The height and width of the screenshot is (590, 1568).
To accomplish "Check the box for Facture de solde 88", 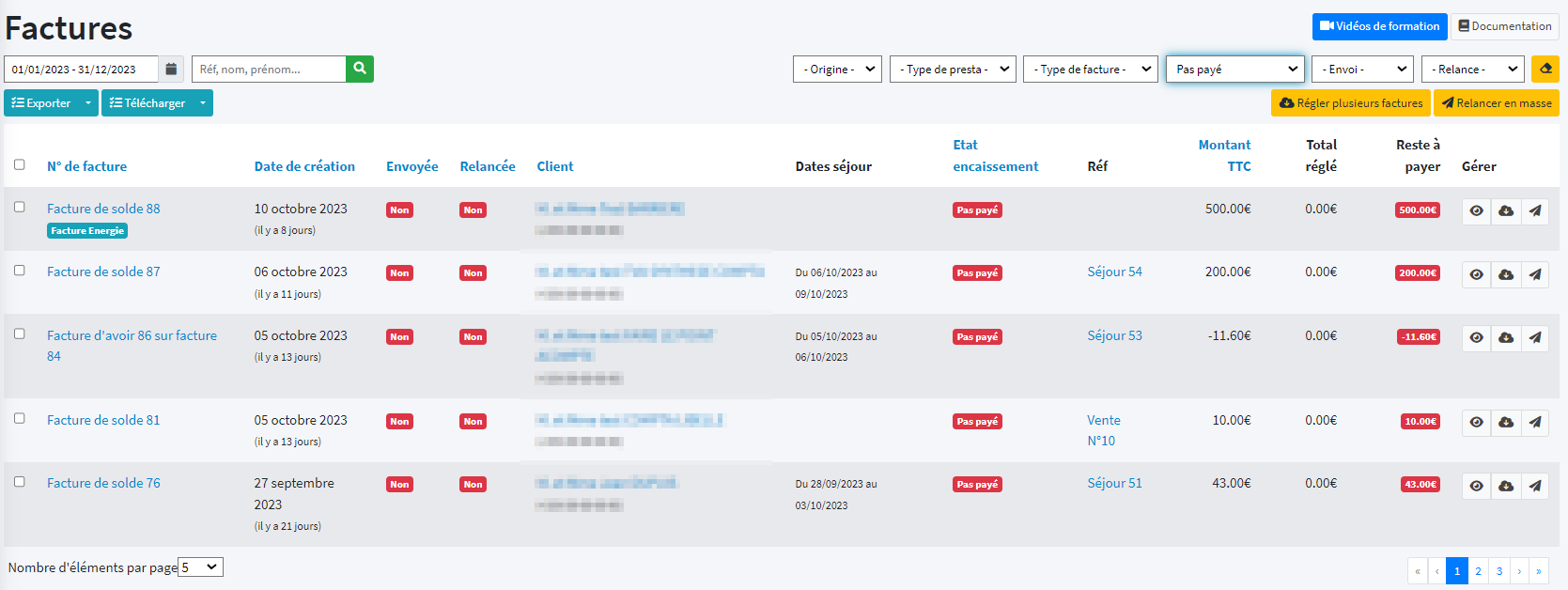I will [x=20, y=207].
